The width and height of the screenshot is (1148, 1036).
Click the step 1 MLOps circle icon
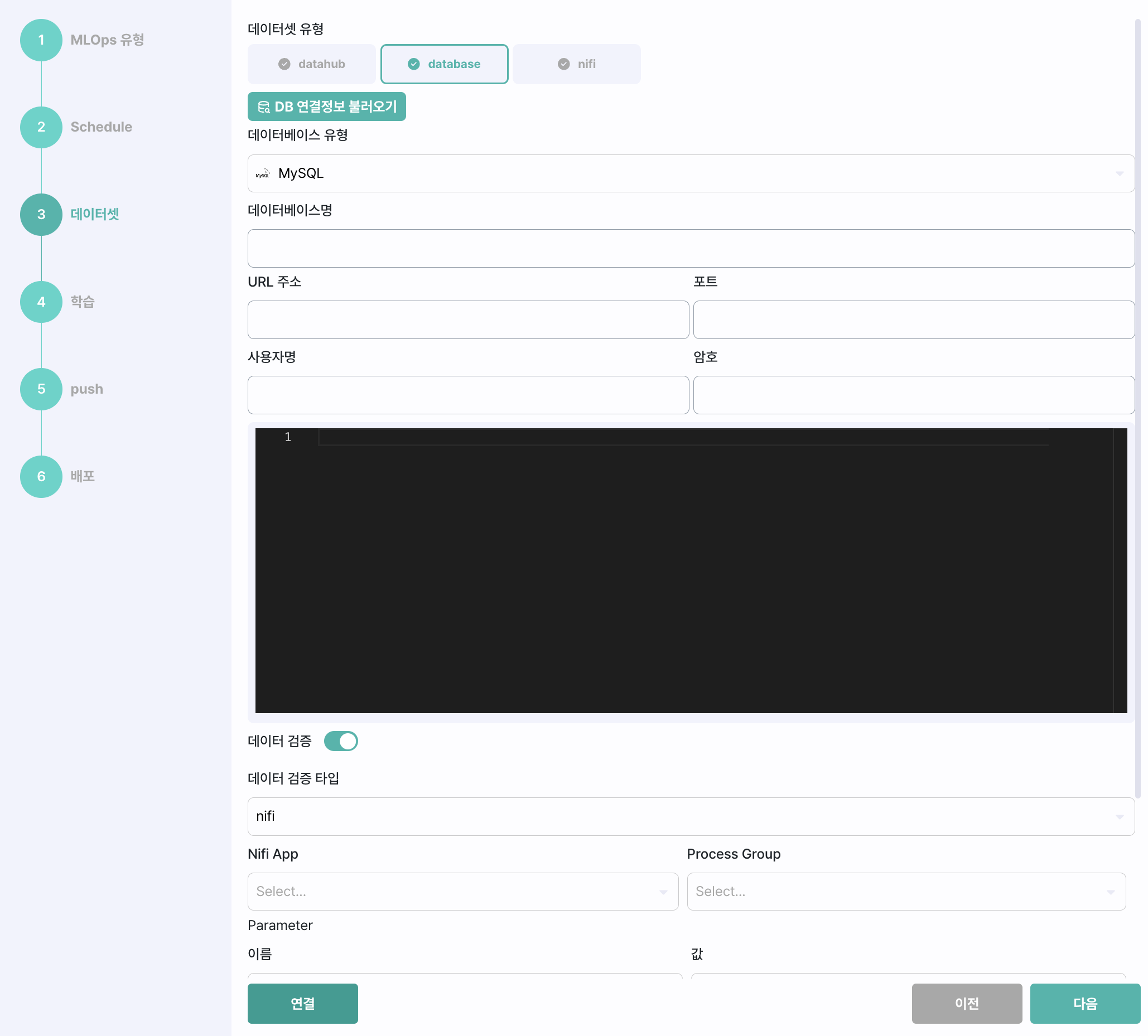click(x=41, y=40)
